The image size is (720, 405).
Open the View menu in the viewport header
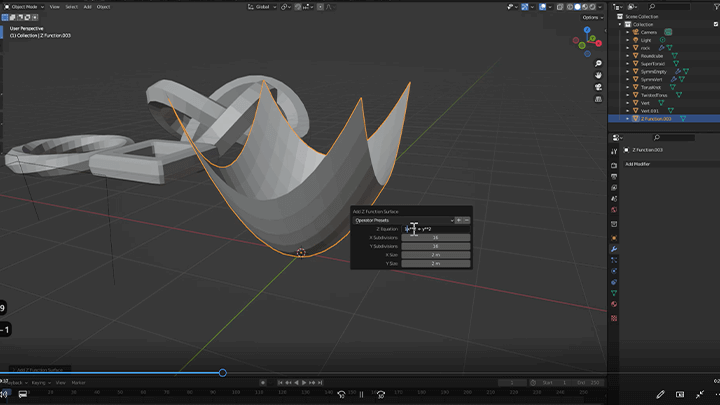click(x=54, y=7)
